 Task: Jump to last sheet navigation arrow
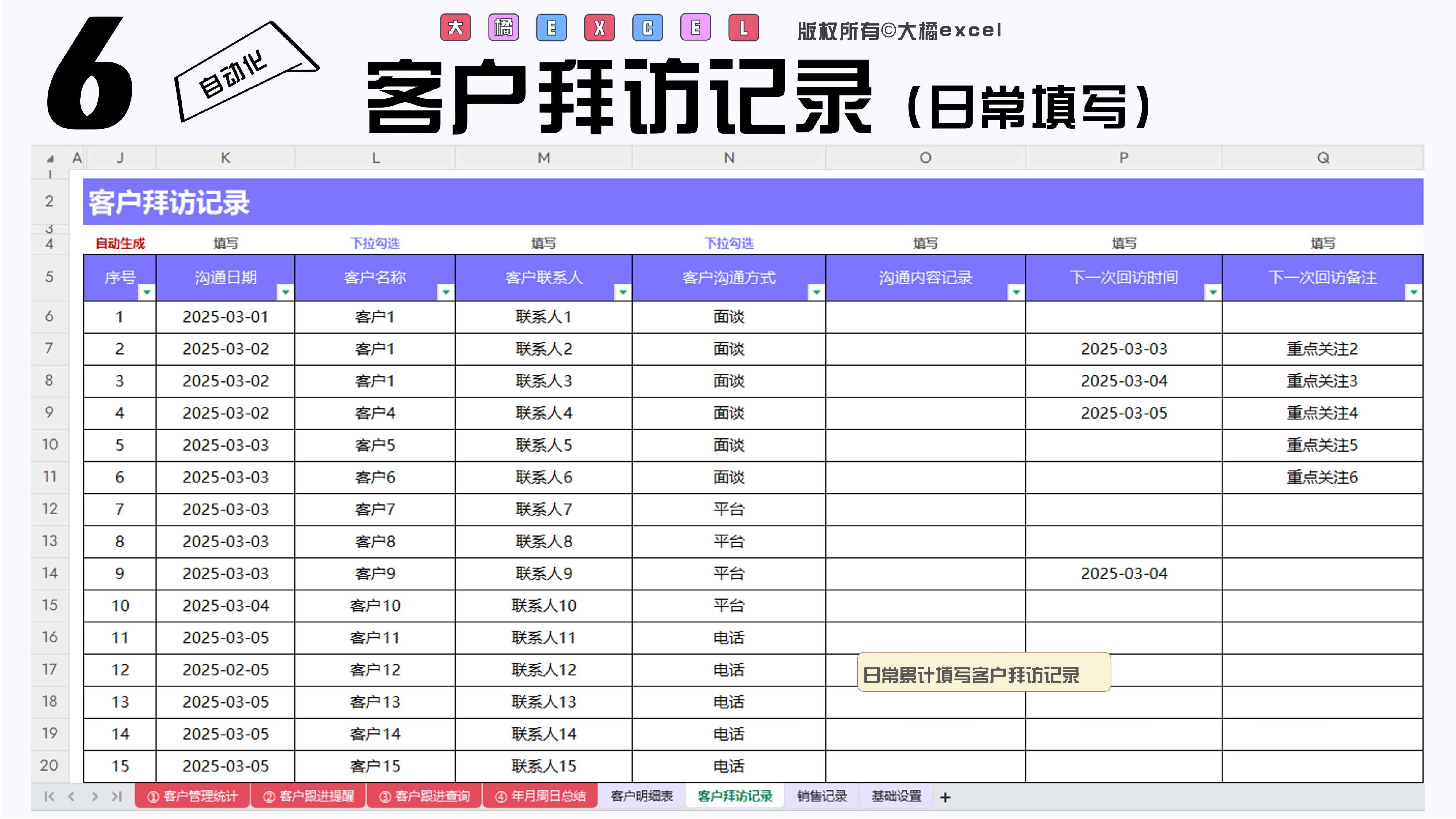coord(117,796)
